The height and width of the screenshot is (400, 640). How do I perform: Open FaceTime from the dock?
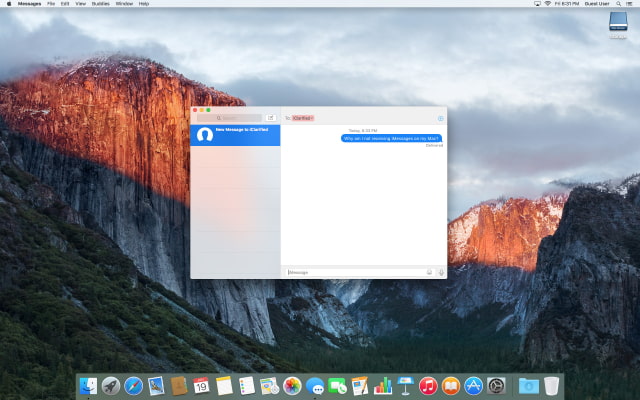(338, 386)
